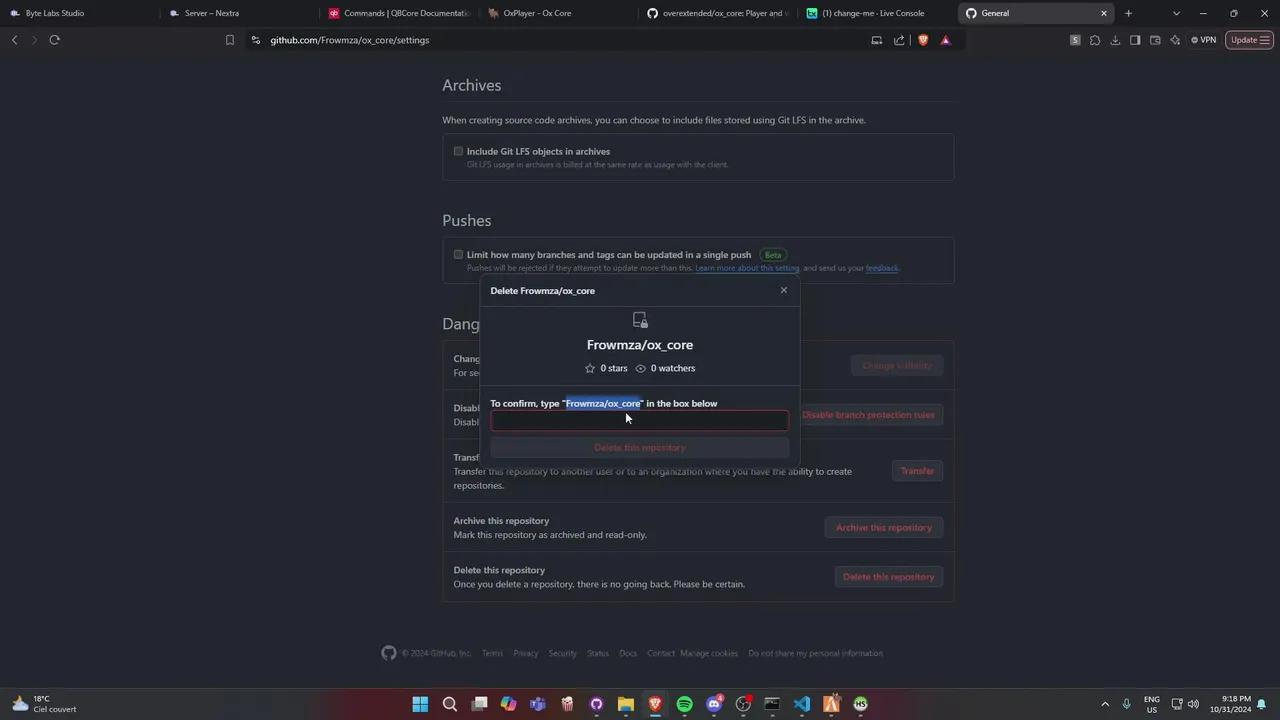Open File Explorer from the taskbar
The width and height of the screenshot is (1280, 720).
coord(626,704)
